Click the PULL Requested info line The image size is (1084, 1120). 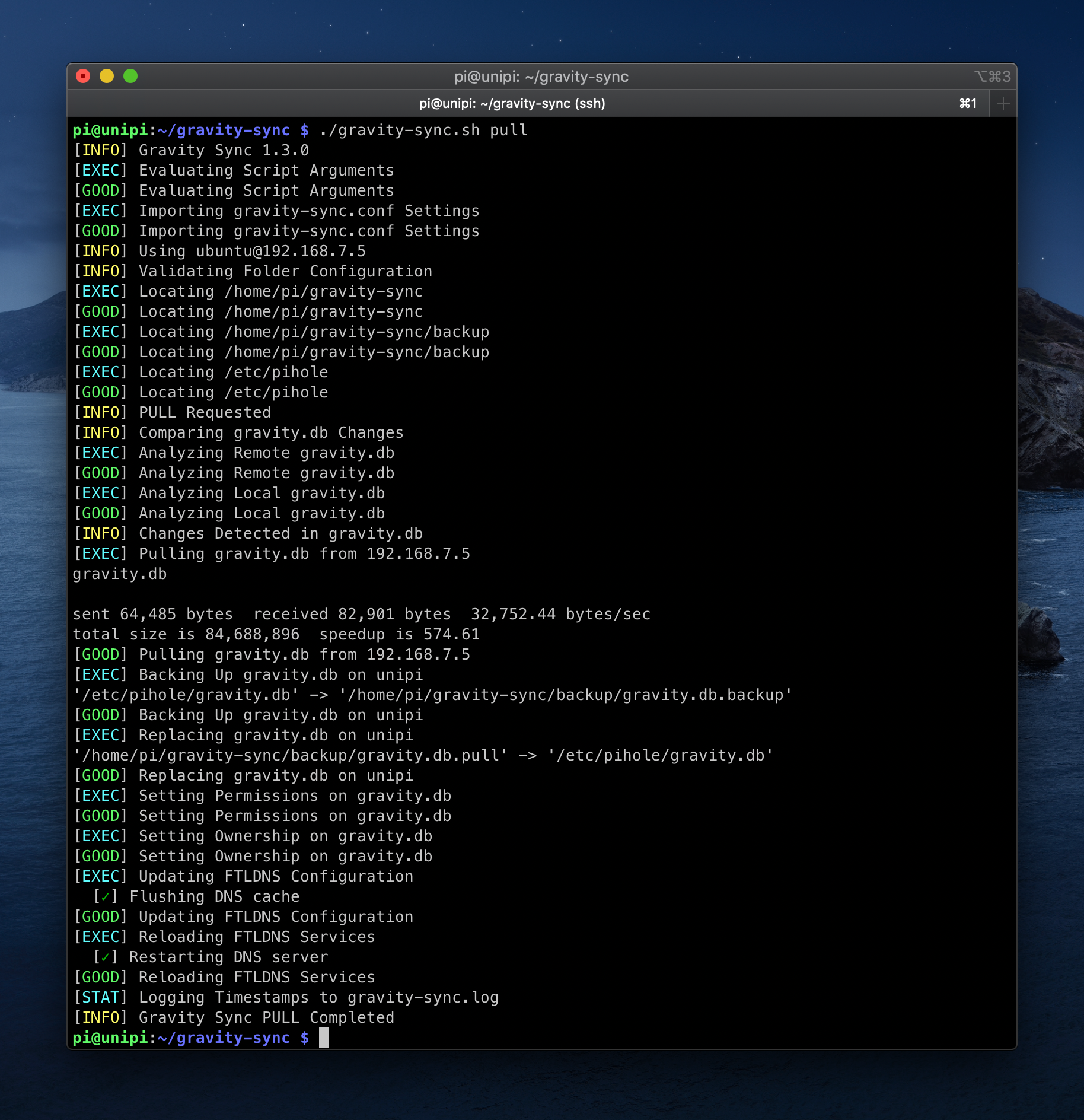point(172,413)
